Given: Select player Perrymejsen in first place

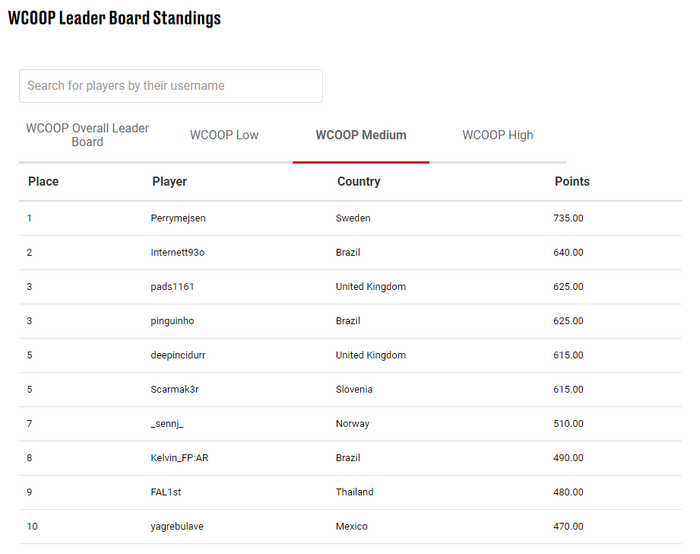Looking at the screenshot, I should [x=178, y=218].
